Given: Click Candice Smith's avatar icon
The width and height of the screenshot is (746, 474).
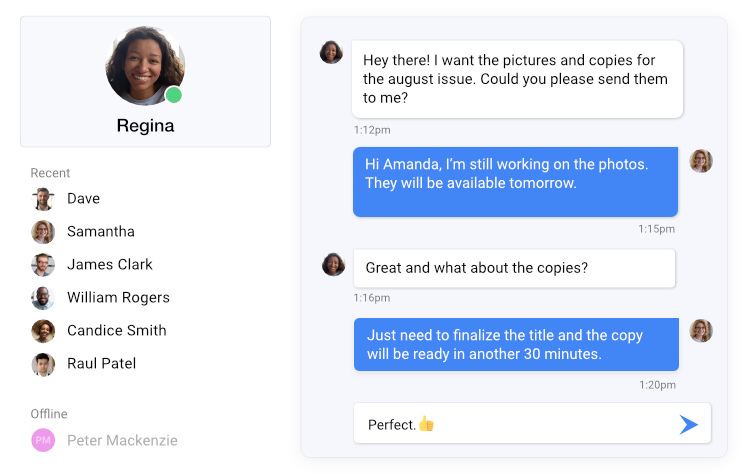Looking at the screenshot, I should 43,331.
